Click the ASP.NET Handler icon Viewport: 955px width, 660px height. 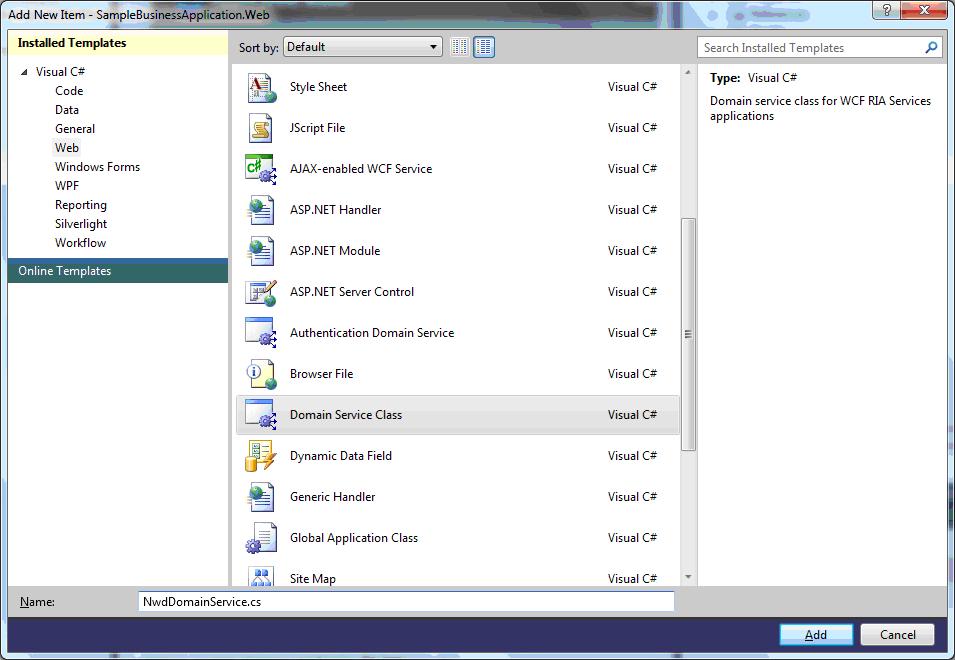tap(261, 209)
